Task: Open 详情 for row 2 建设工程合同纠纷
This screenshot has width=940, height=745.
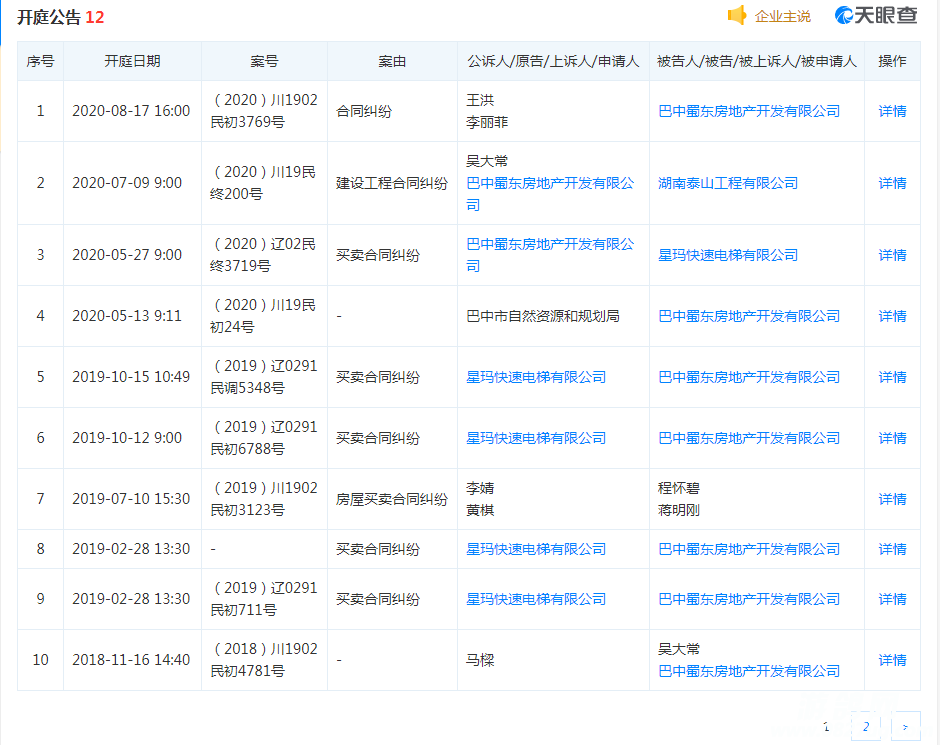Action: point(892,183)
